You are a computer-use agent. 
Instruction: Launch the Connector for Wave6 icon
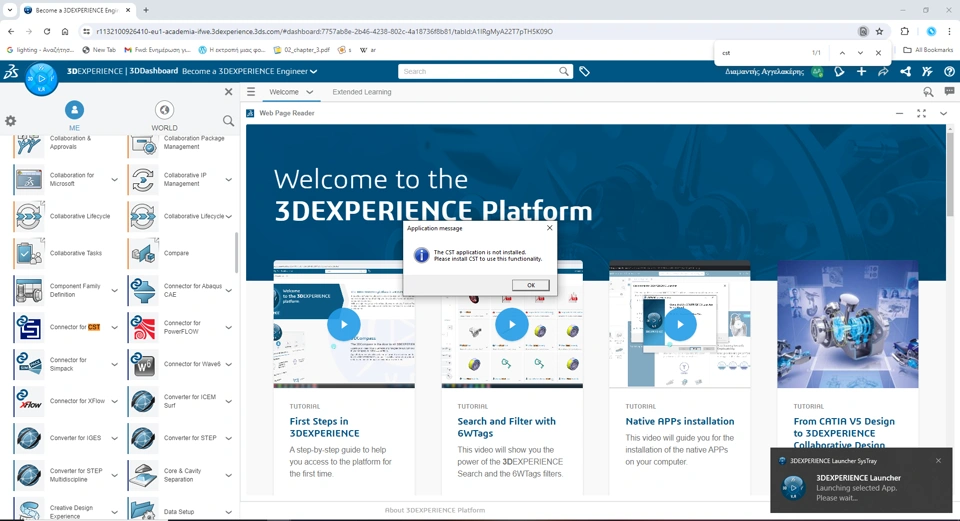coord(143,364)
